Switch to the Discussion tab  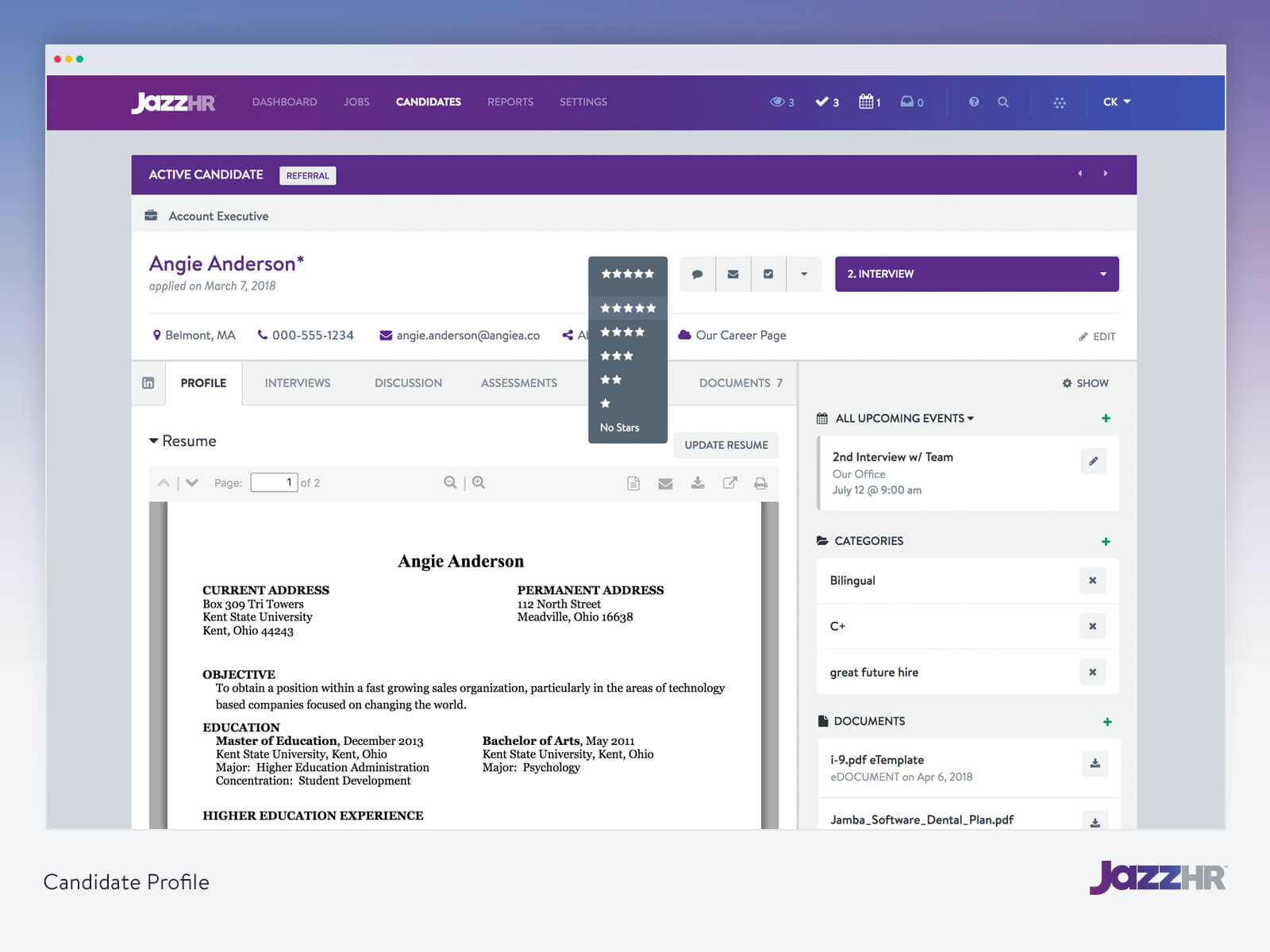(409, 383)
